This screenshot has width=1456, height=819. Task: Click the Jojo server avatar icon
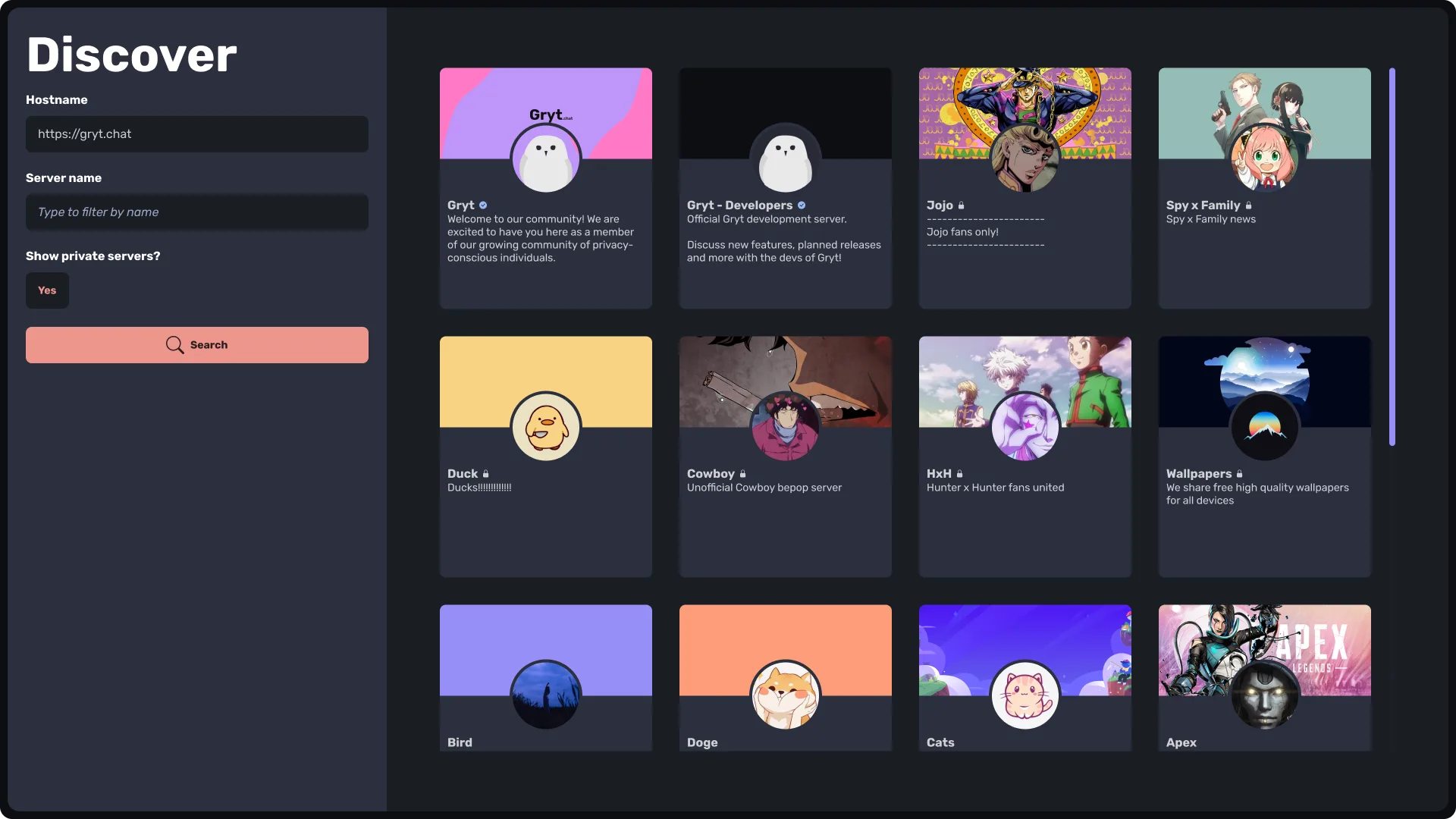pos(1025,158)
